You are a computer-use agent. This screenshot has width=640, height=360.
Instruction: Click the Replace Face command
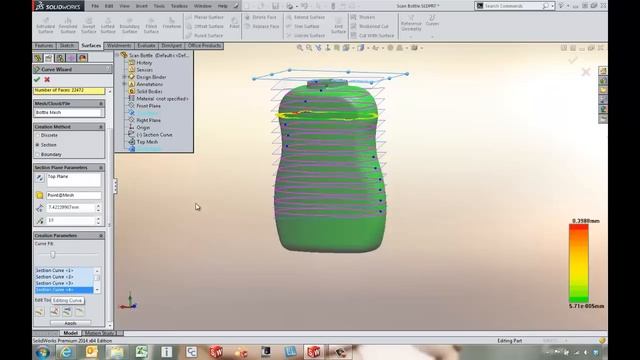[x=262, y=27]
